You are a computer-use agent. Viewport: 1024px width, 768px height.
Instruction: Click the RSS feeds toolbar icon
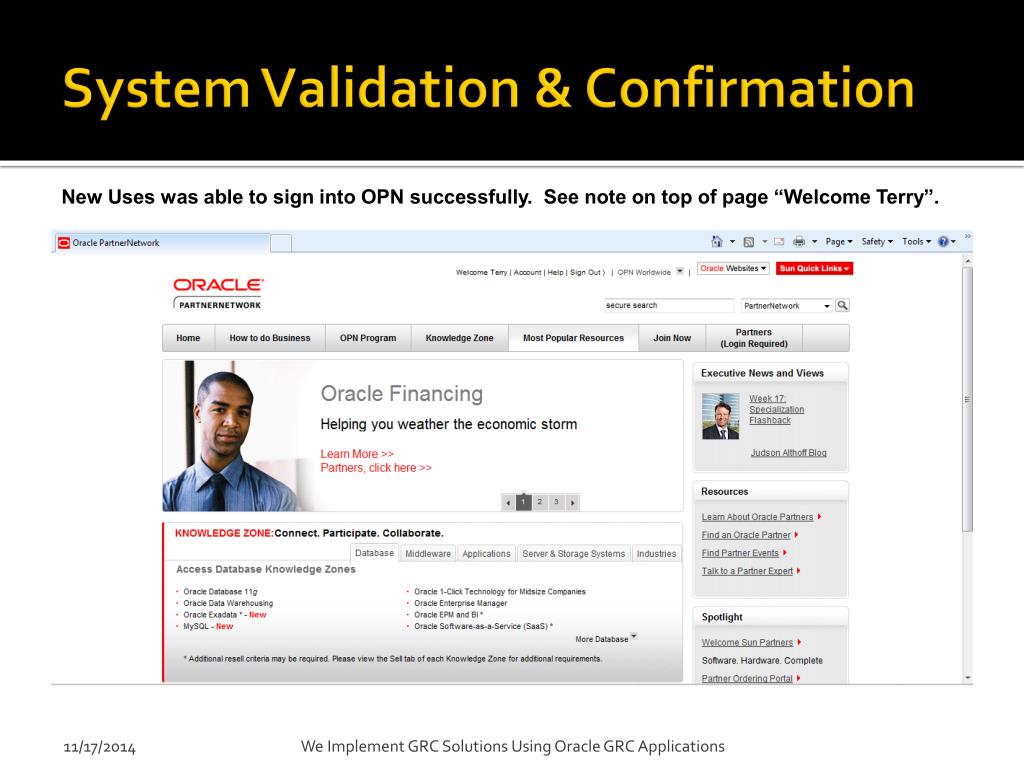pos(749,242)
